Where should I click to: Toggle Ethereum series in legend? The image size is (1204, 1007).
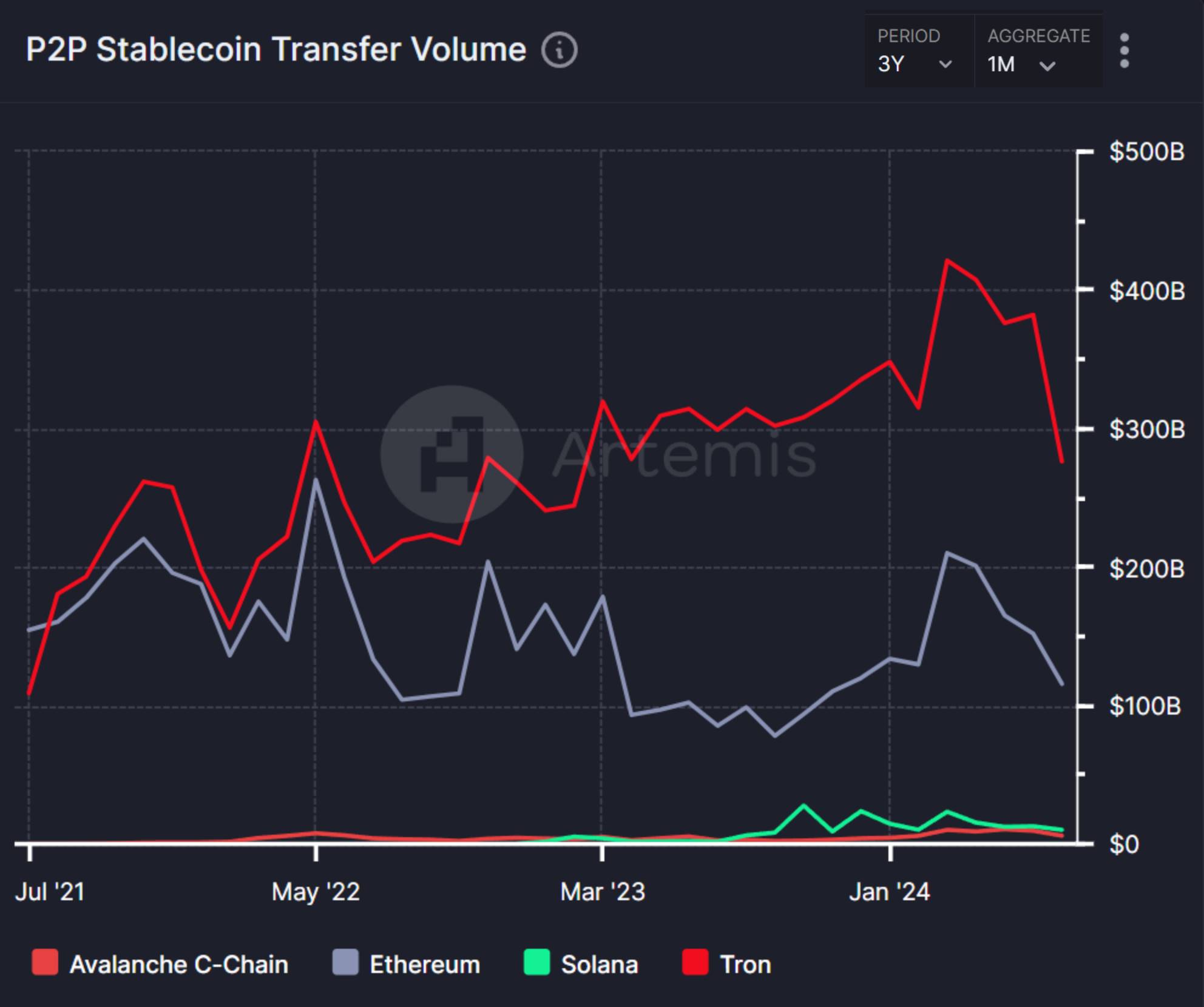pyautogui.click(x=406, y=964)
